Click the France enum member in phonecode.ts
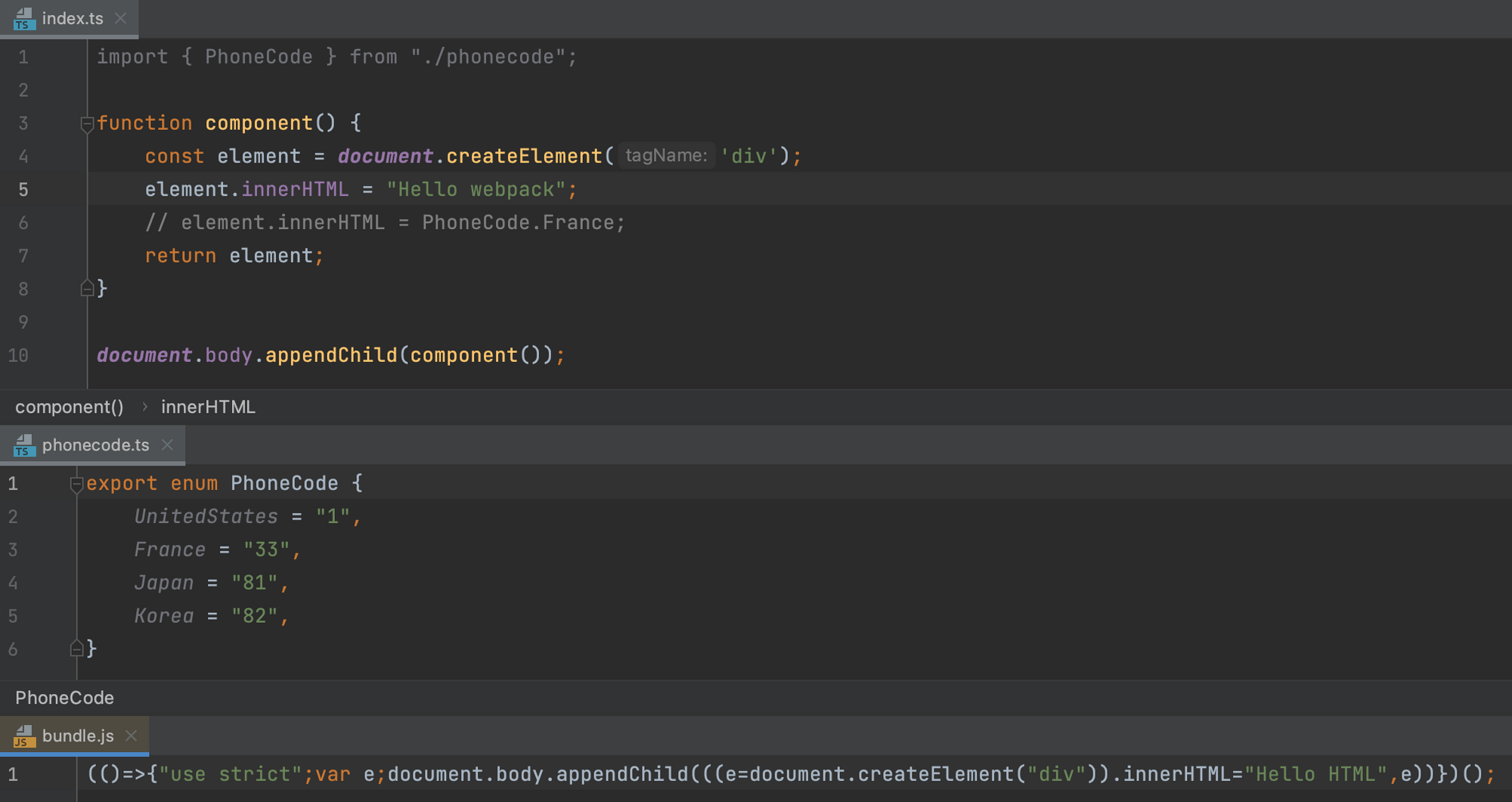The width and height of the screenshot is (1512, 802). [x=170, y=550]
